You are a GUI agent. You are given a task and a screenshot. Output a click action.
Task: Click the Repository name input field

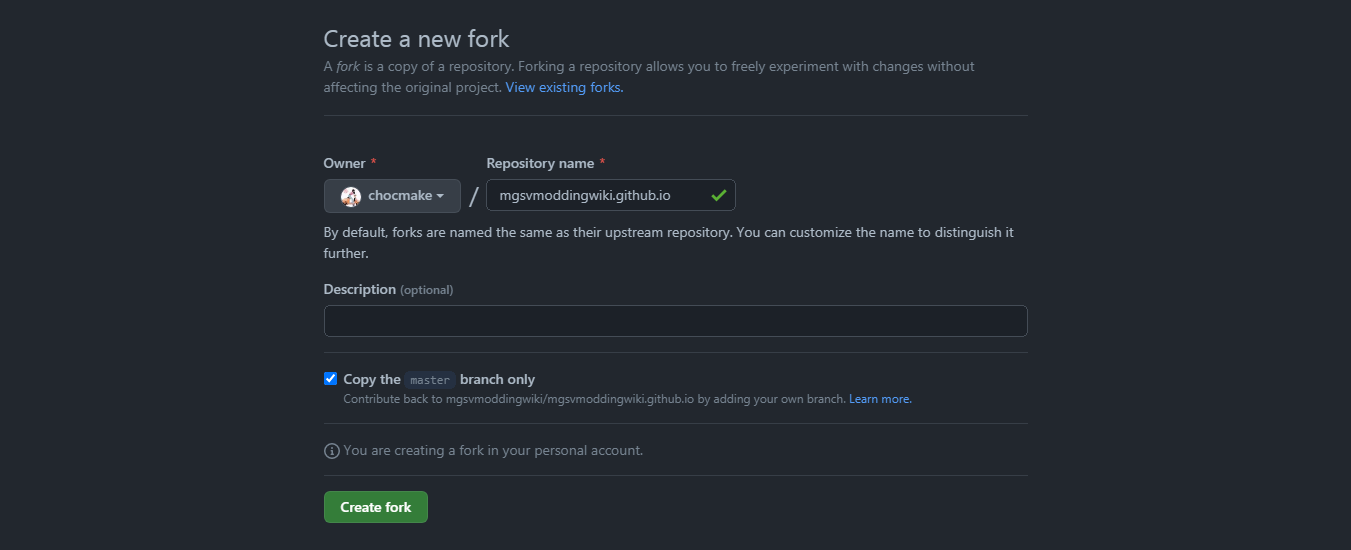610,195
